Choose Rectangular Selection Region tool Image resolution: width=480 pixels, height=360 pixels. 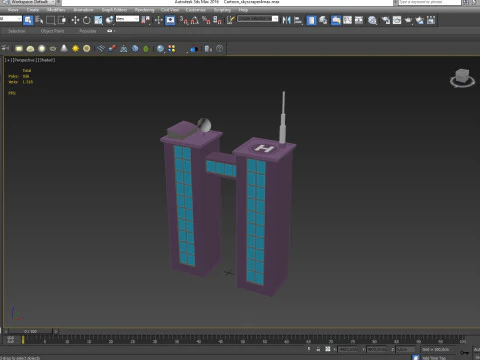coord(51,20)
